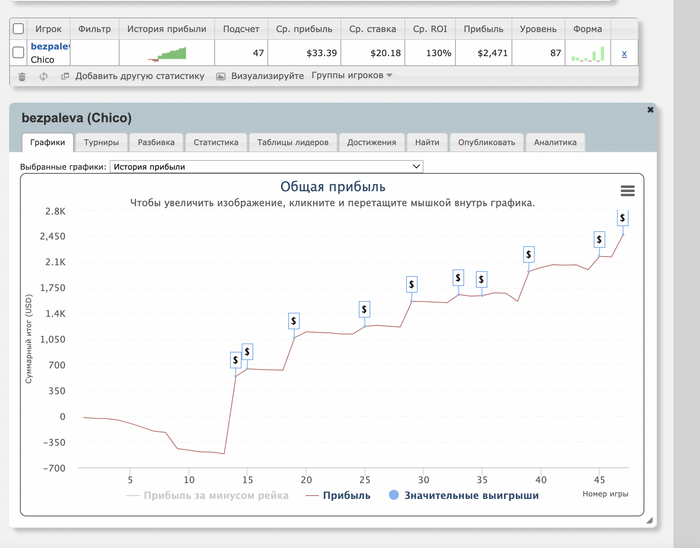Image resolution: width=700 pixels, height=548 pixels.
Task: Click the Визуализируйте button
Action: click(267, 76)
